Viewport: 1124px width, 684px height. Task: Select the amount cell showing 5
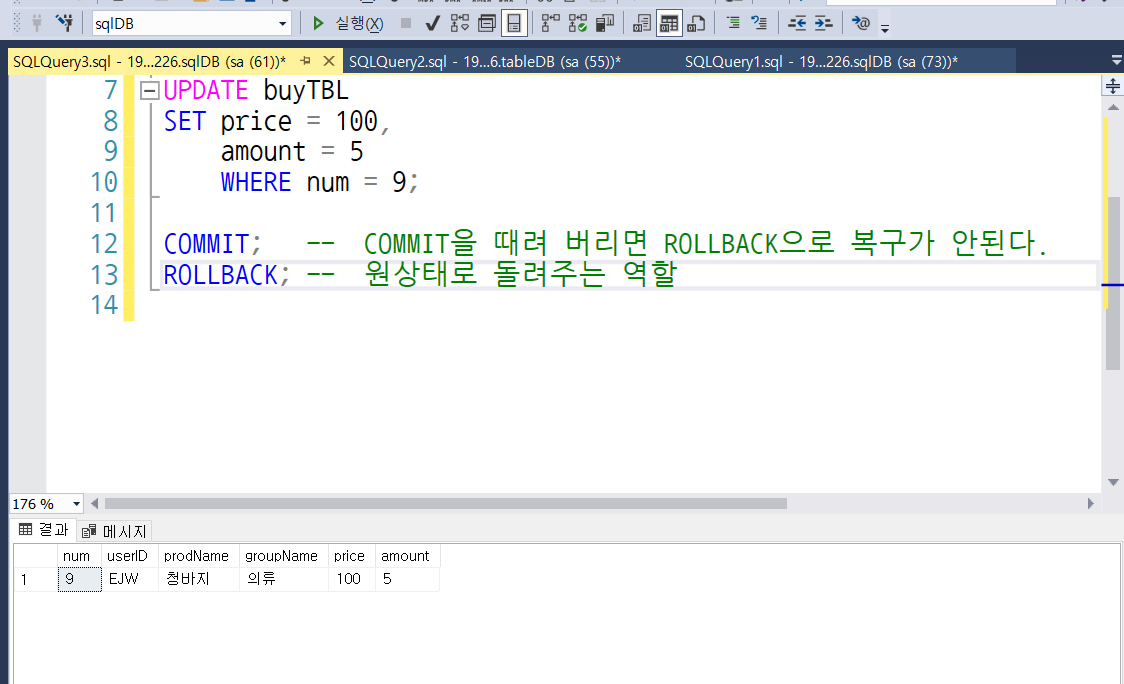[x=407, y=579]
